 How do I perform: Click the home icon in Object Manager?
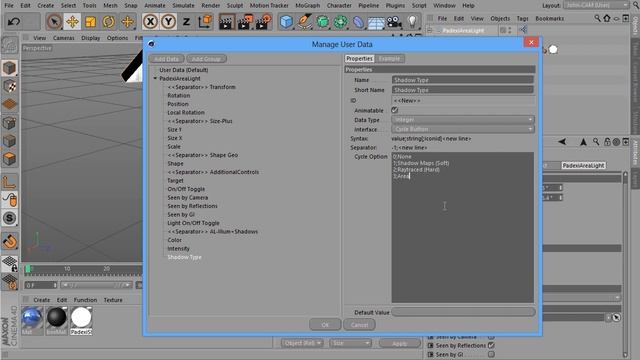(x=607, y=18)
